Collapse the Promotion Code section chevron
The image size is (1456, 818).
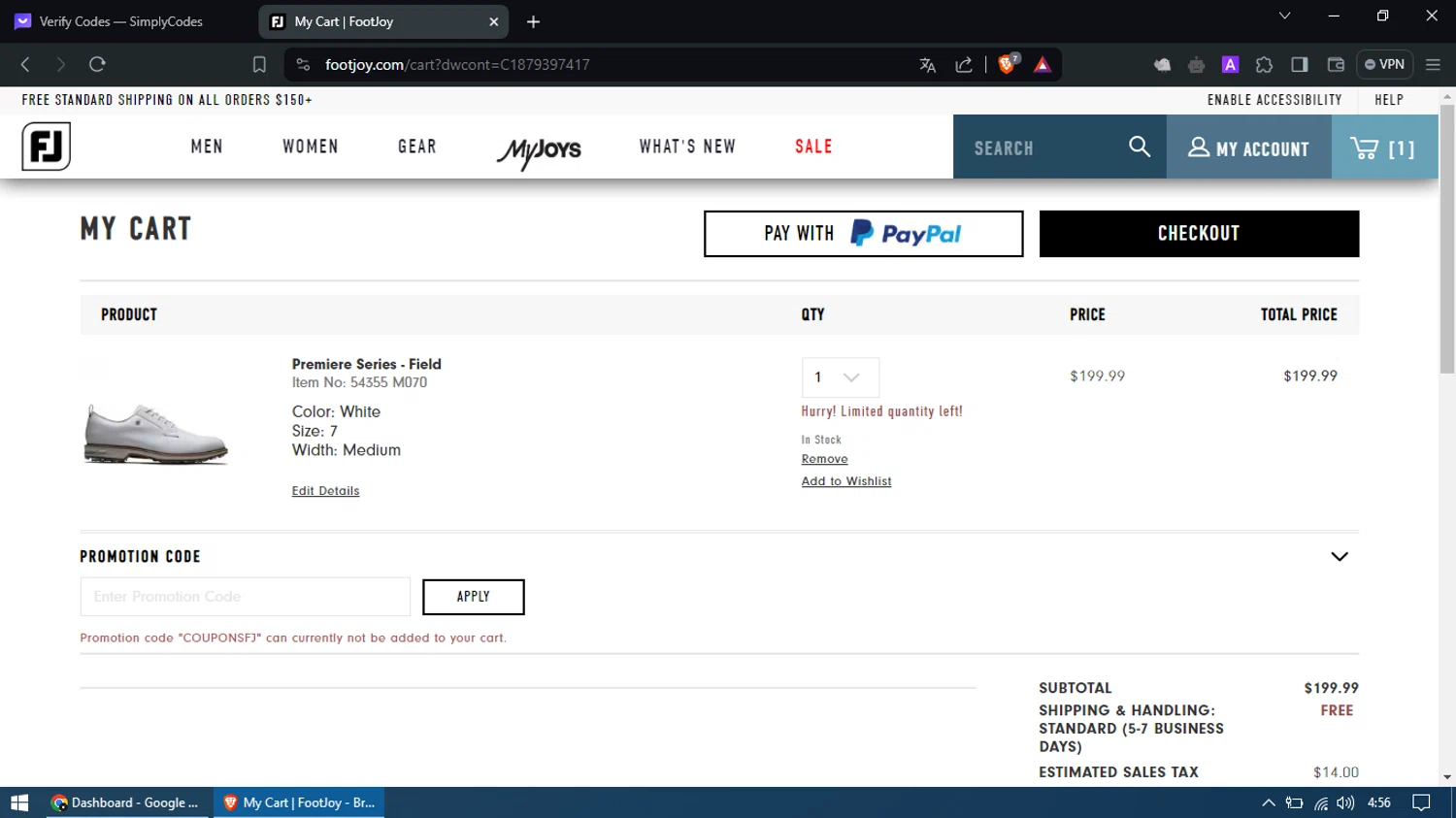pos(1340,557)
